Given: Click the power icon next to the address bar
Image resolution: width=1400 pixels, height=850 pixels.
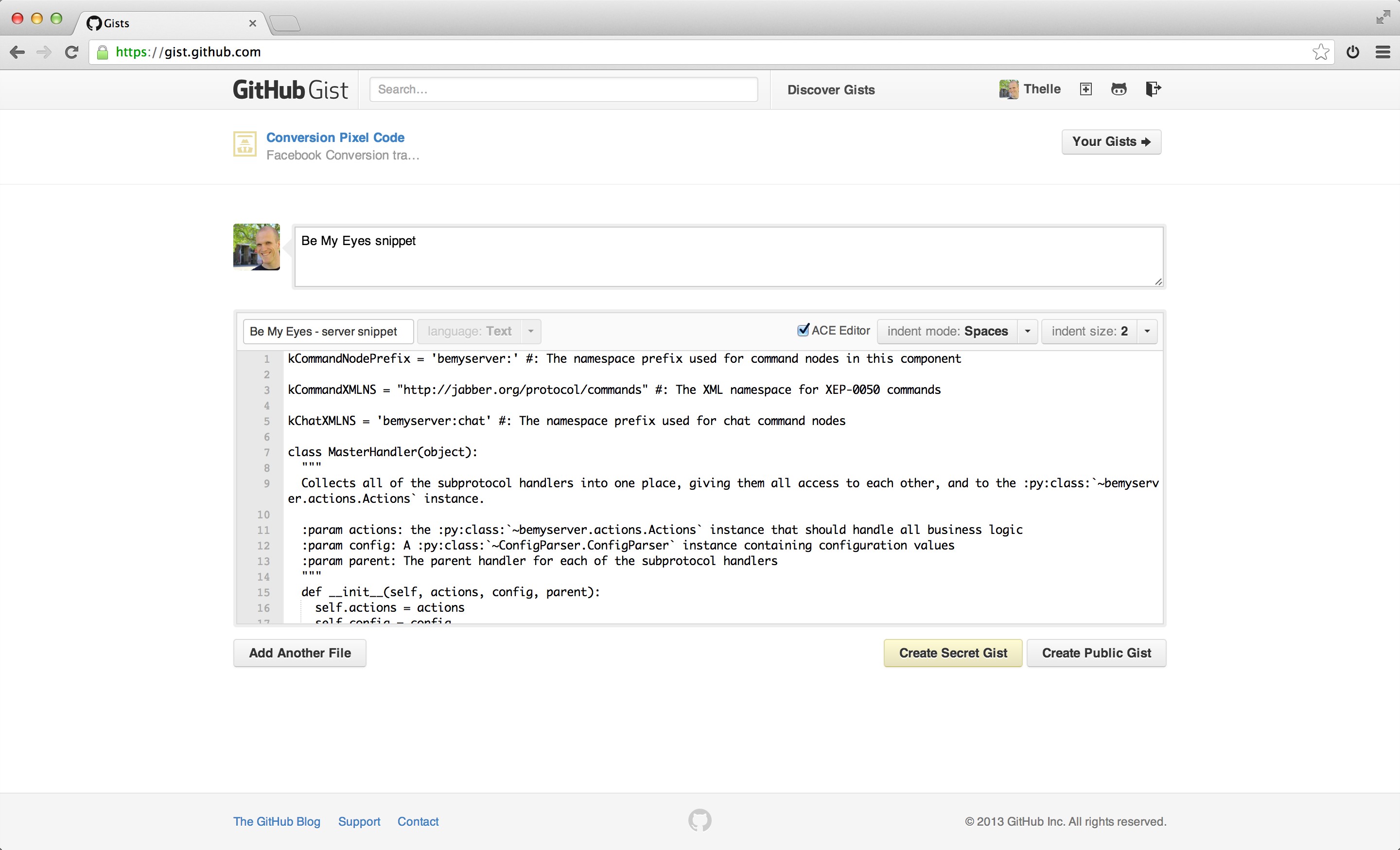Looking at the screenshot, I should coord(1353,52).
